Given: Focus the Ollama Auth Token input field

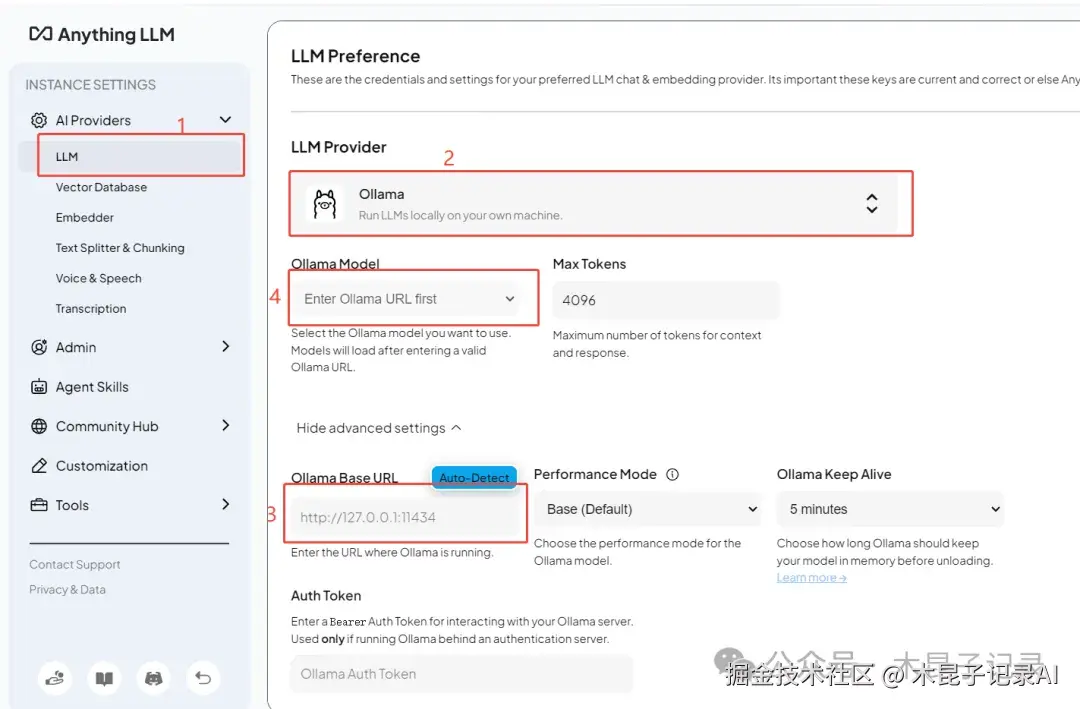Looking at the screenshot, I should coord(461,674).
